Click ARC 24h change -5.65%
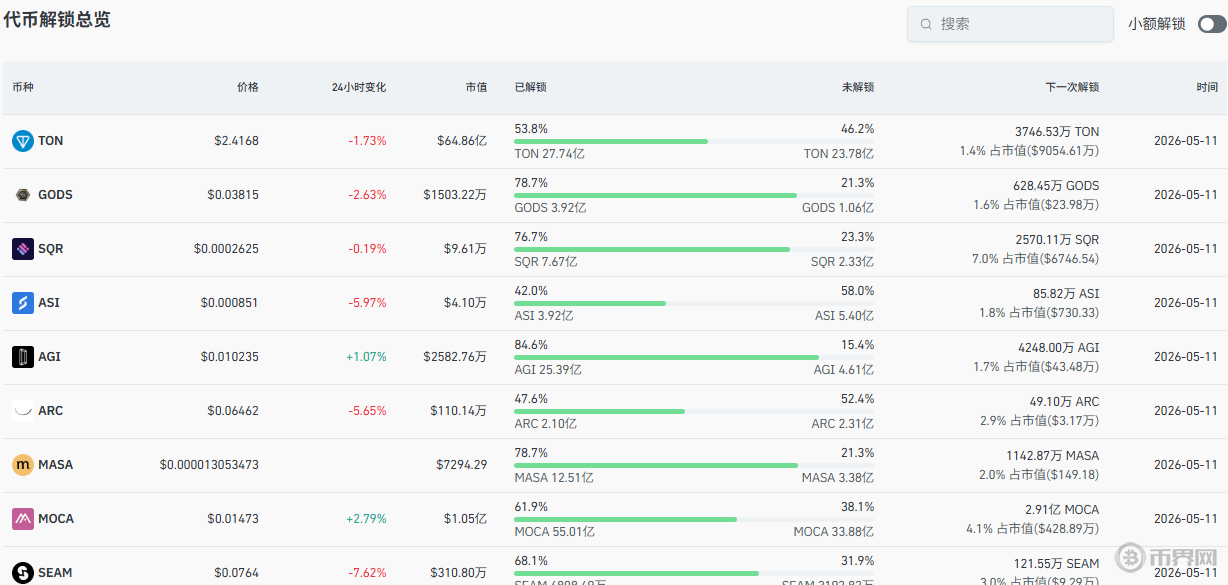This screenshot has height=585, width=1228. click(x=367, y=411)
